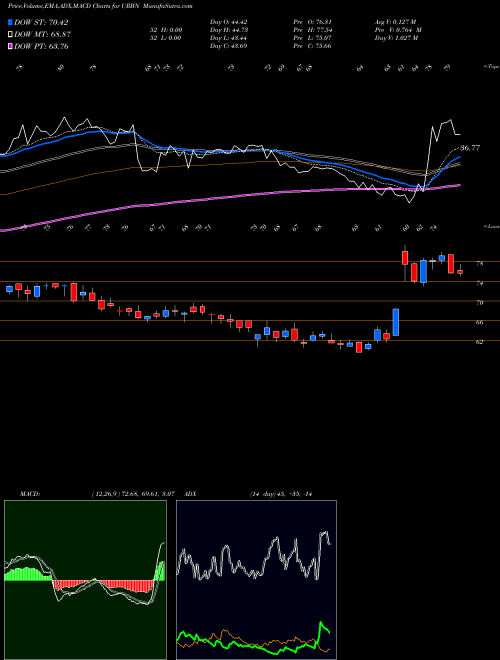The height and width of the screenshot is (660, 500).
Task: Click the ADX panel heading
Action: click(190, 494)
